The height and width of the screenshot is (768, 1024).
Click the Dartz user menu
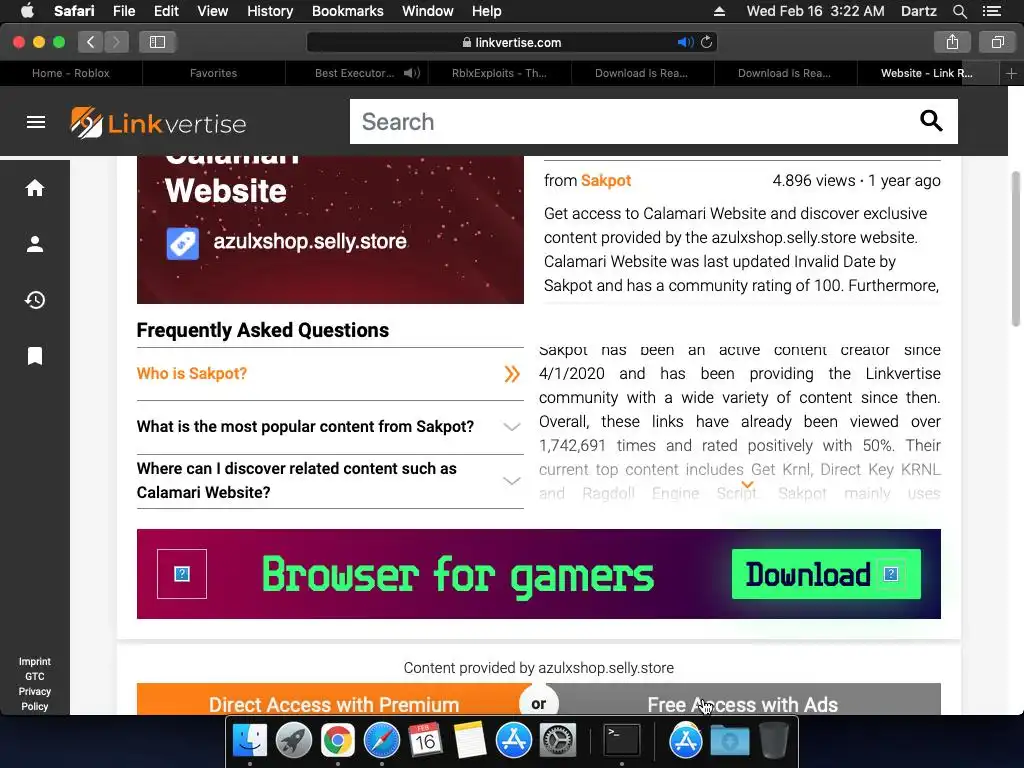918,11
